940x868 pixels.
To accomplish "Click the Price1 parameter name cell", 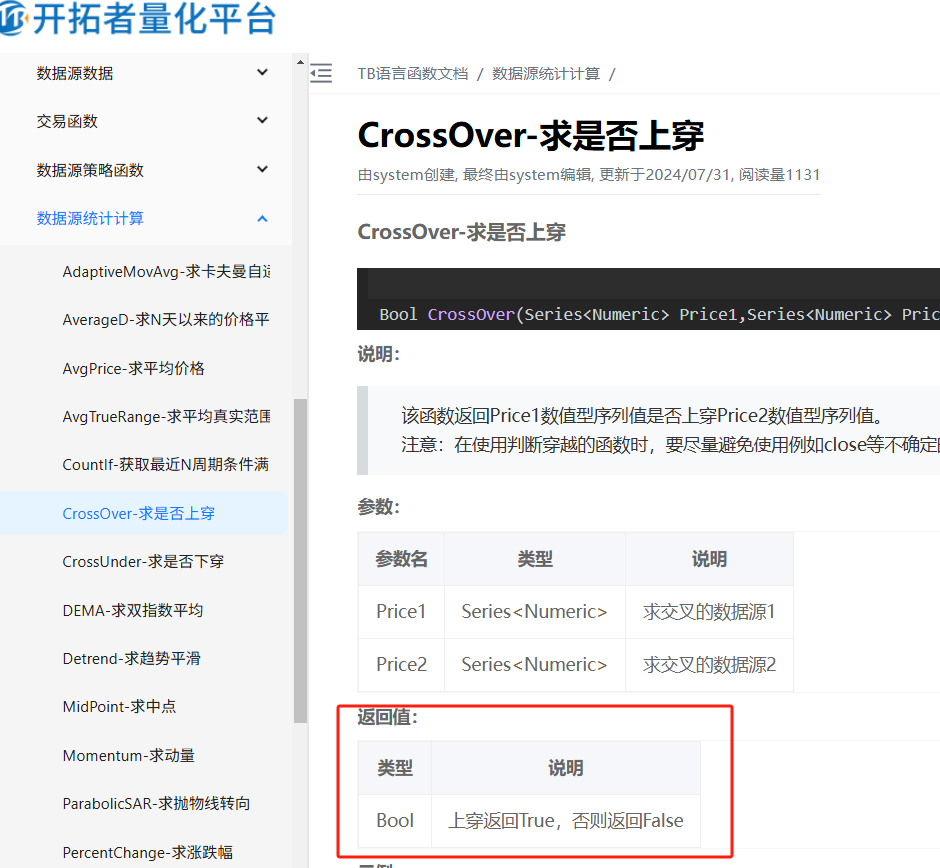I will pyautogui.click(x=401, y=611).
